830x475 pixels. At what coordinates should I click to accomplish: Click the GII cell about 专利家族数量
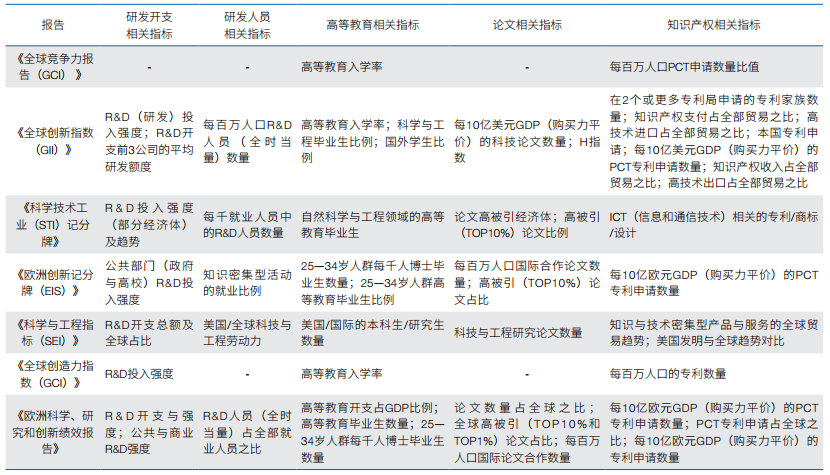pyautogui.click(x=714, y=141)
